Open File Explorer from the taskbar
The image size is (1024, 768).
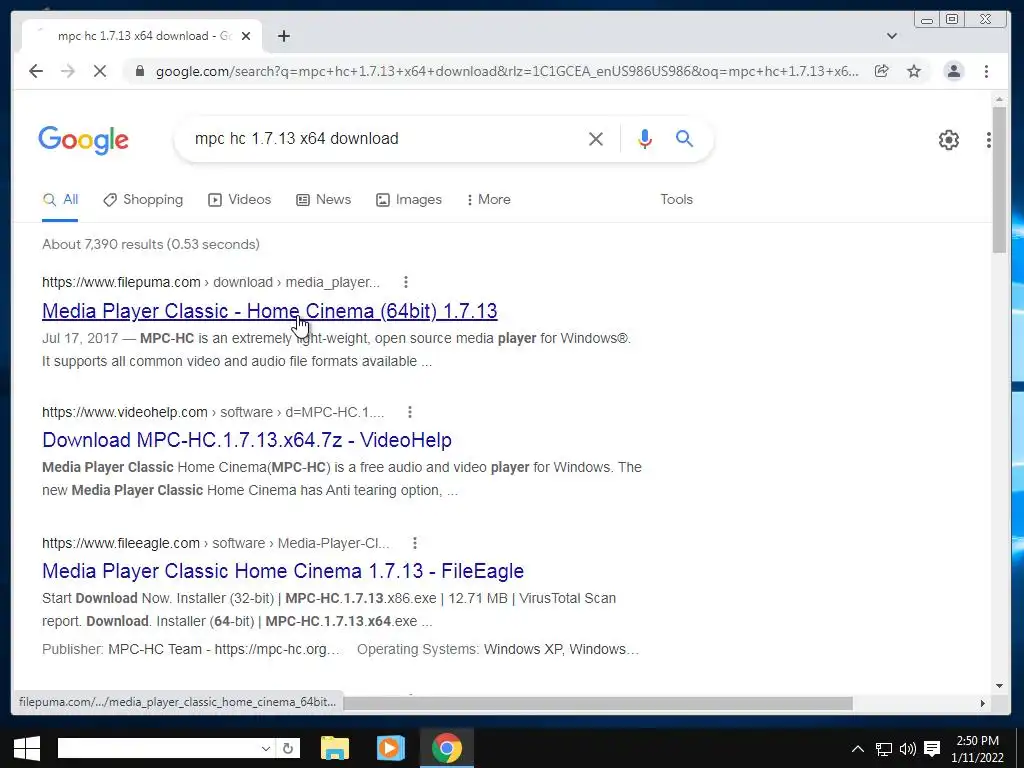335,748
